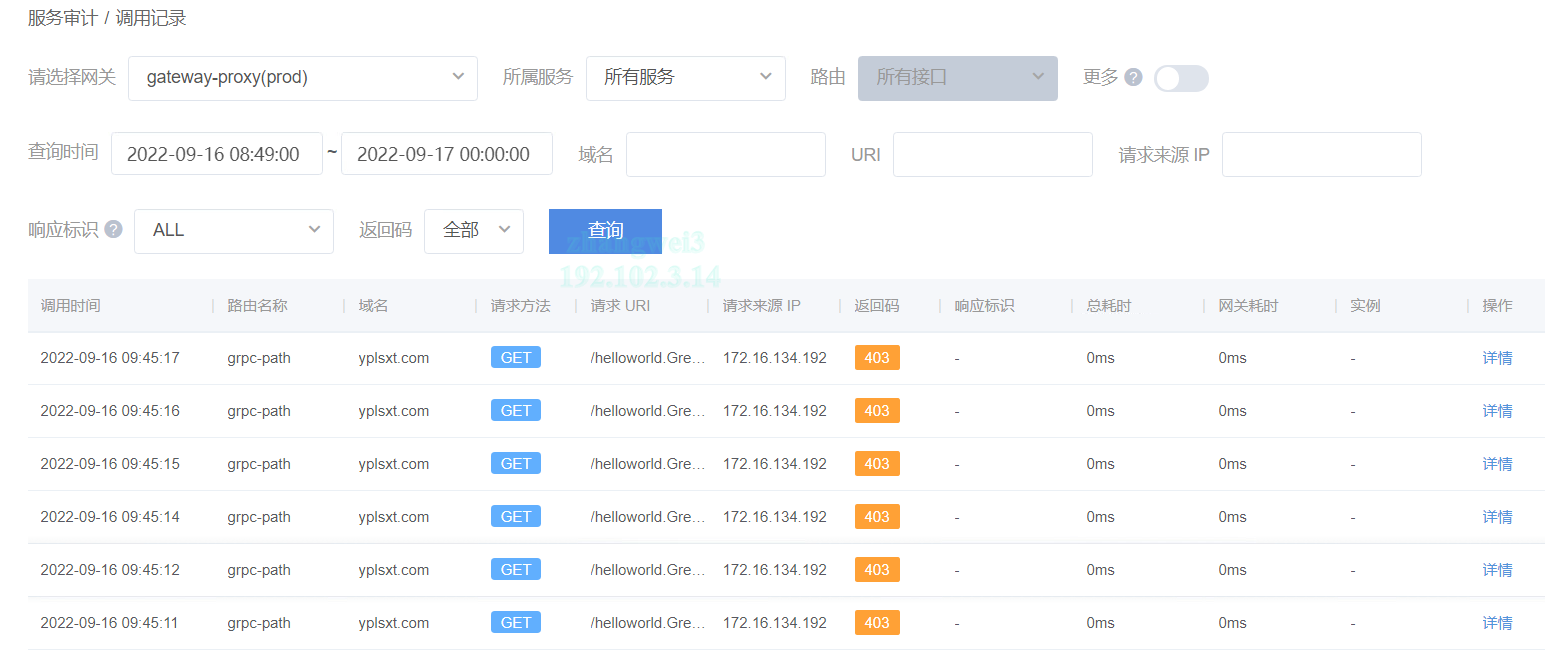Screen dimensions: 1559x650
Task: Click the 请求来源 IP input box
Action: [x=1321, y=155]
